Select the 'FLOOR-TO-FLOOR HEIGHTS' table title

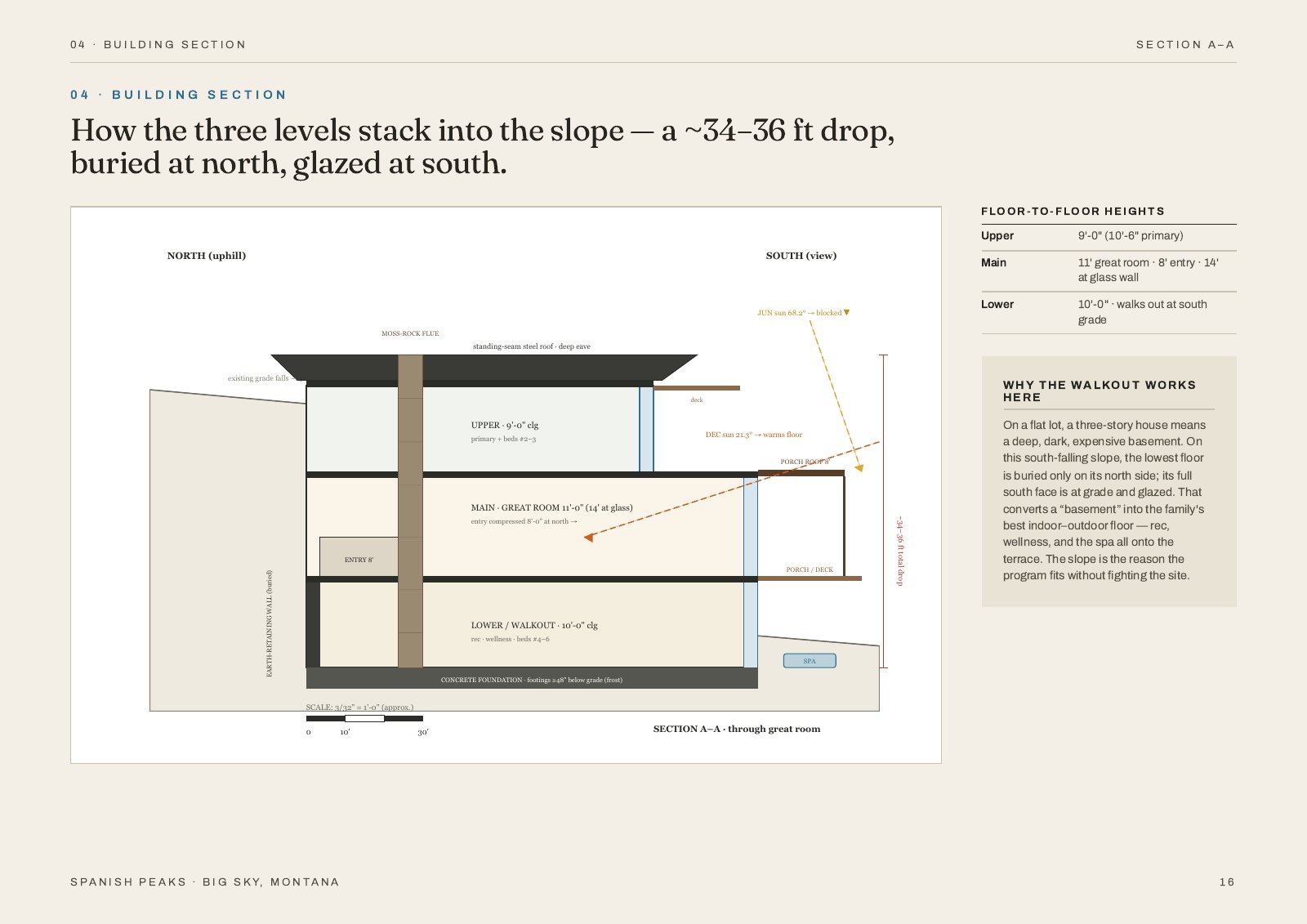pyautogui.click(x=1073, y=211)
